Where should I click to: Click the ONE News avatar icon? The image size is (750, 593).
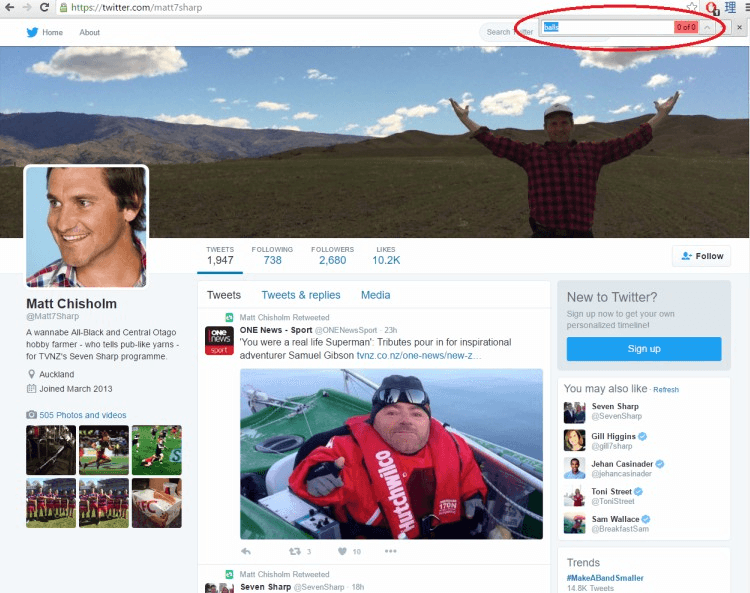point(219,340)
